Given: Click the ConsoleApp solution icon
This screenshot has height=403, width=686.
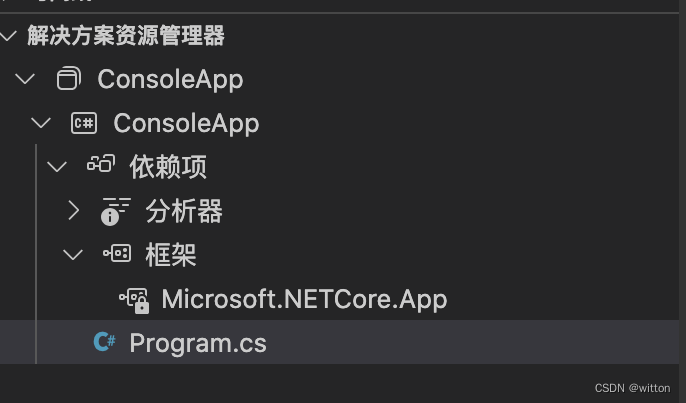Looking at the screenshot, I should click(x=68, y=79).
